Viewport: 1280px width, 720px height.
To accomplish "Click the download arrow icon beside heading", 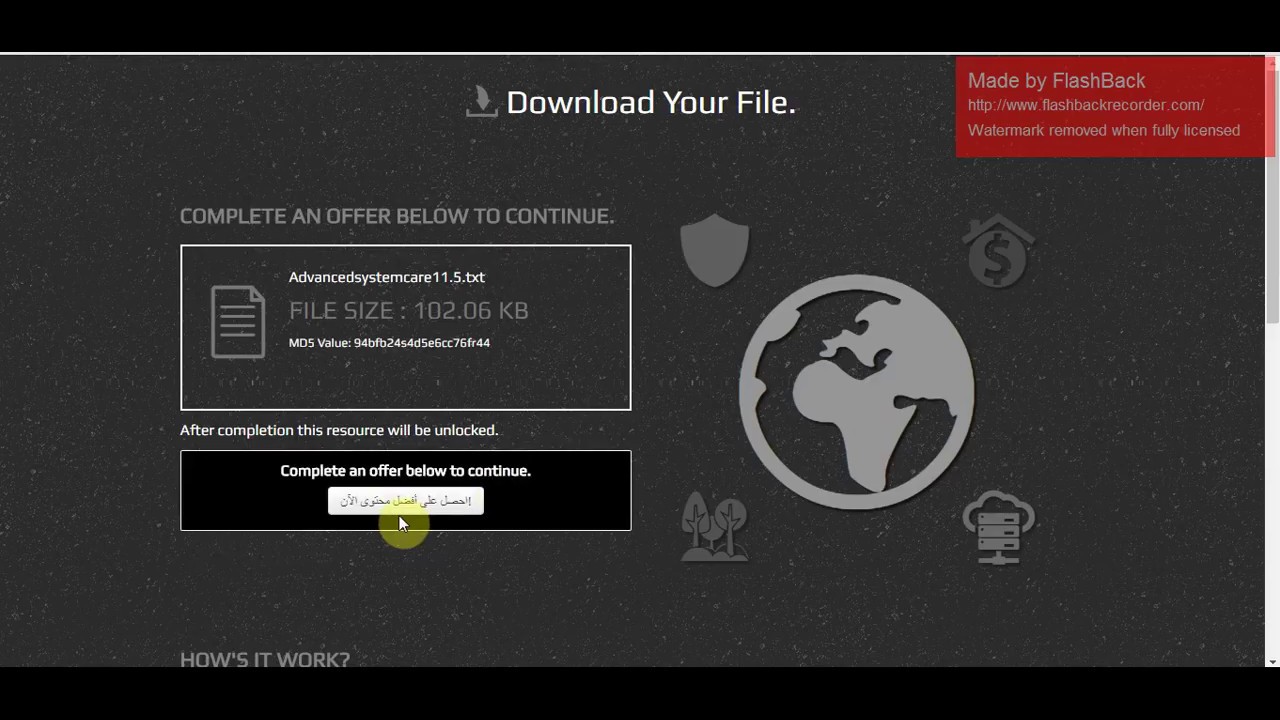I will point(481,101).
